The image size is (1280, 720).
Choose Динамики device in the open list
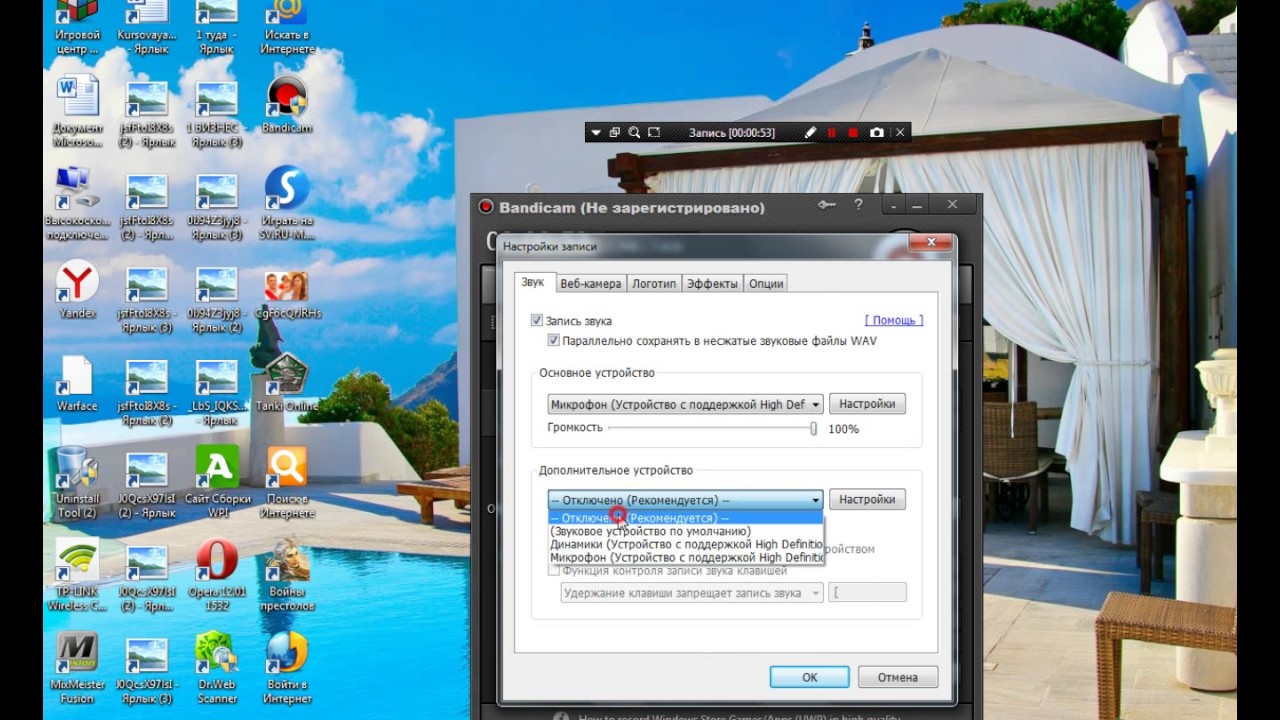coord(685,544)
